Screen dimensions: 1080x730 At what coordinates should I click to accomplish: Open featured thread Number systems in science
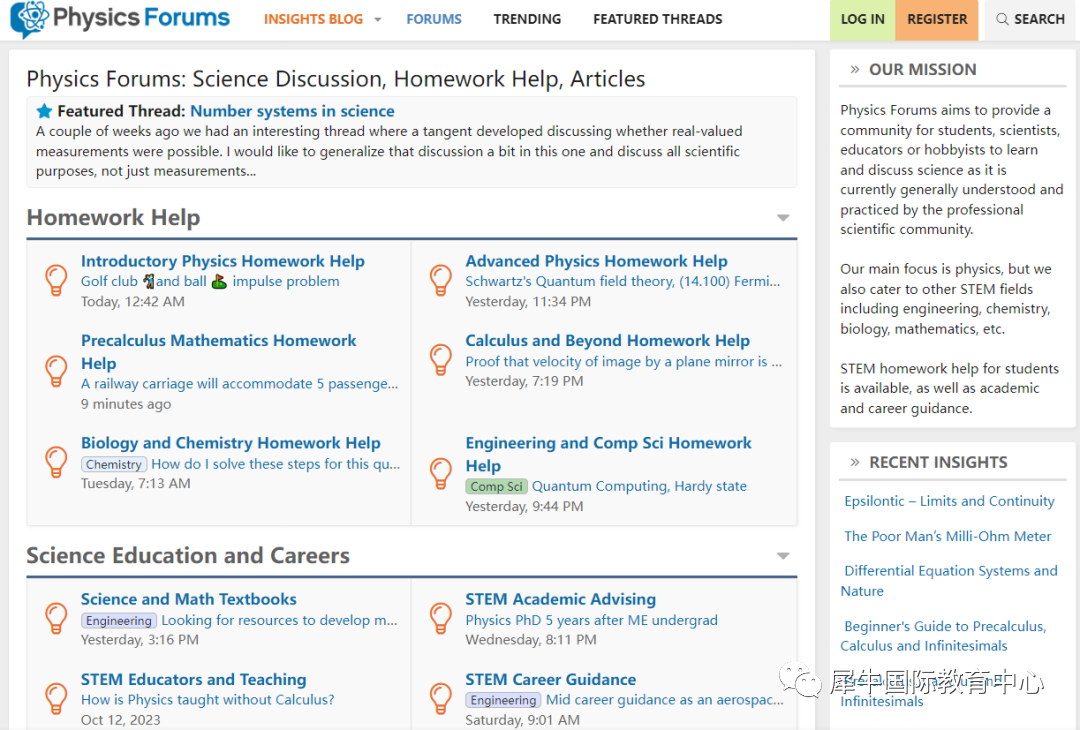pos(292,111)
